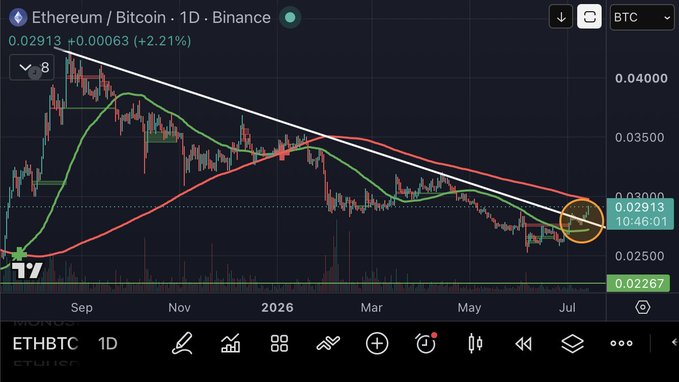Open the layout grid icon
The image size is (679, 382).
[x=279, y=343]
